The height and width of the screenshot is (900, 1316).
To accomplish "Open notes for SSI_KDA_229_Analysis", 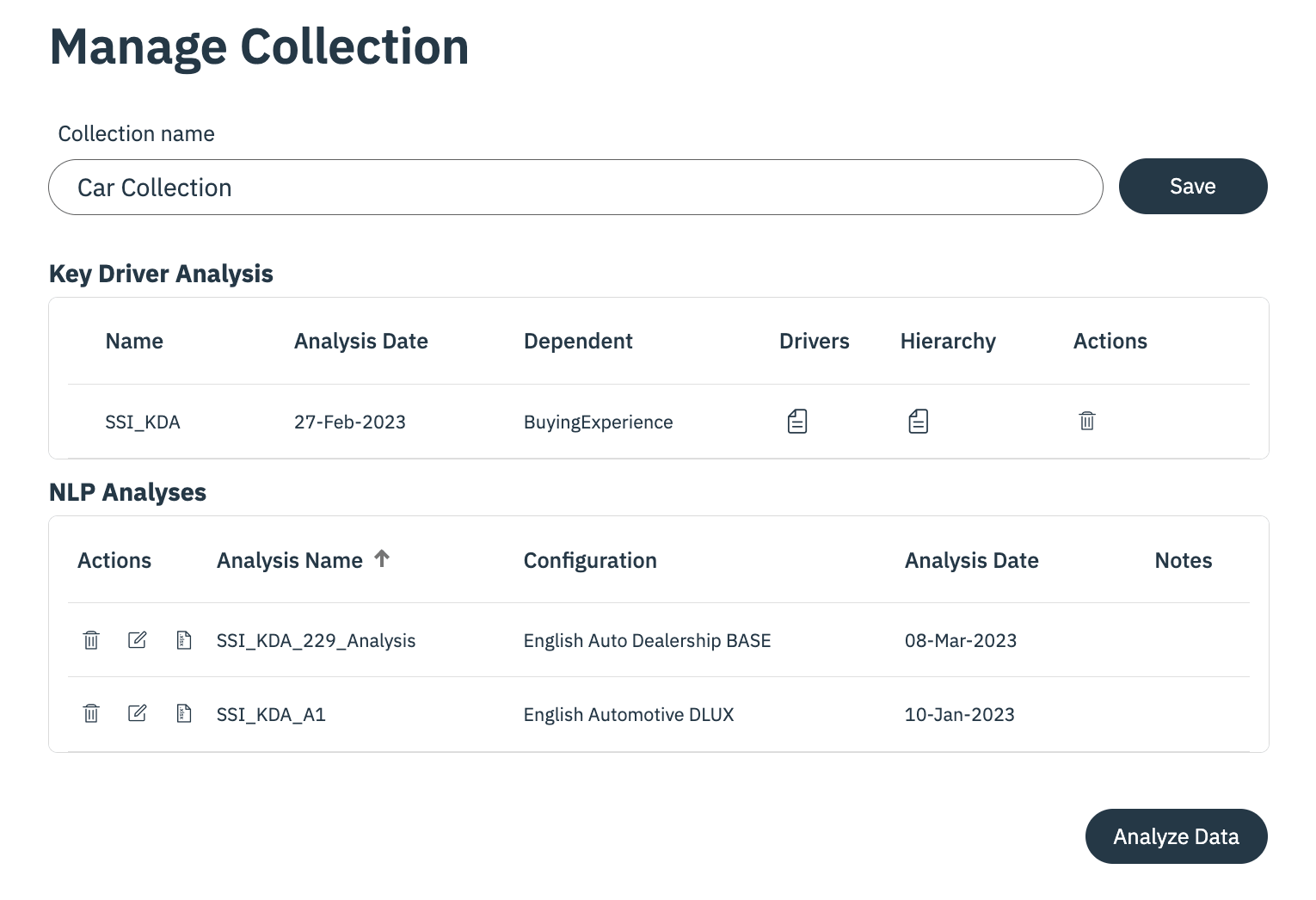I will tap(183, 640).
